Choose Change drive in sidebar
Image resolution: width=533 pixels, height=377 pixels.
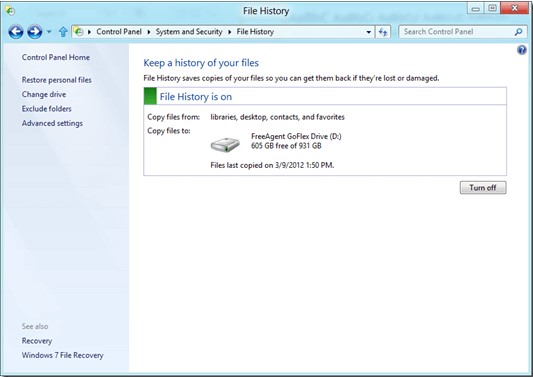(x=44, y=94)
